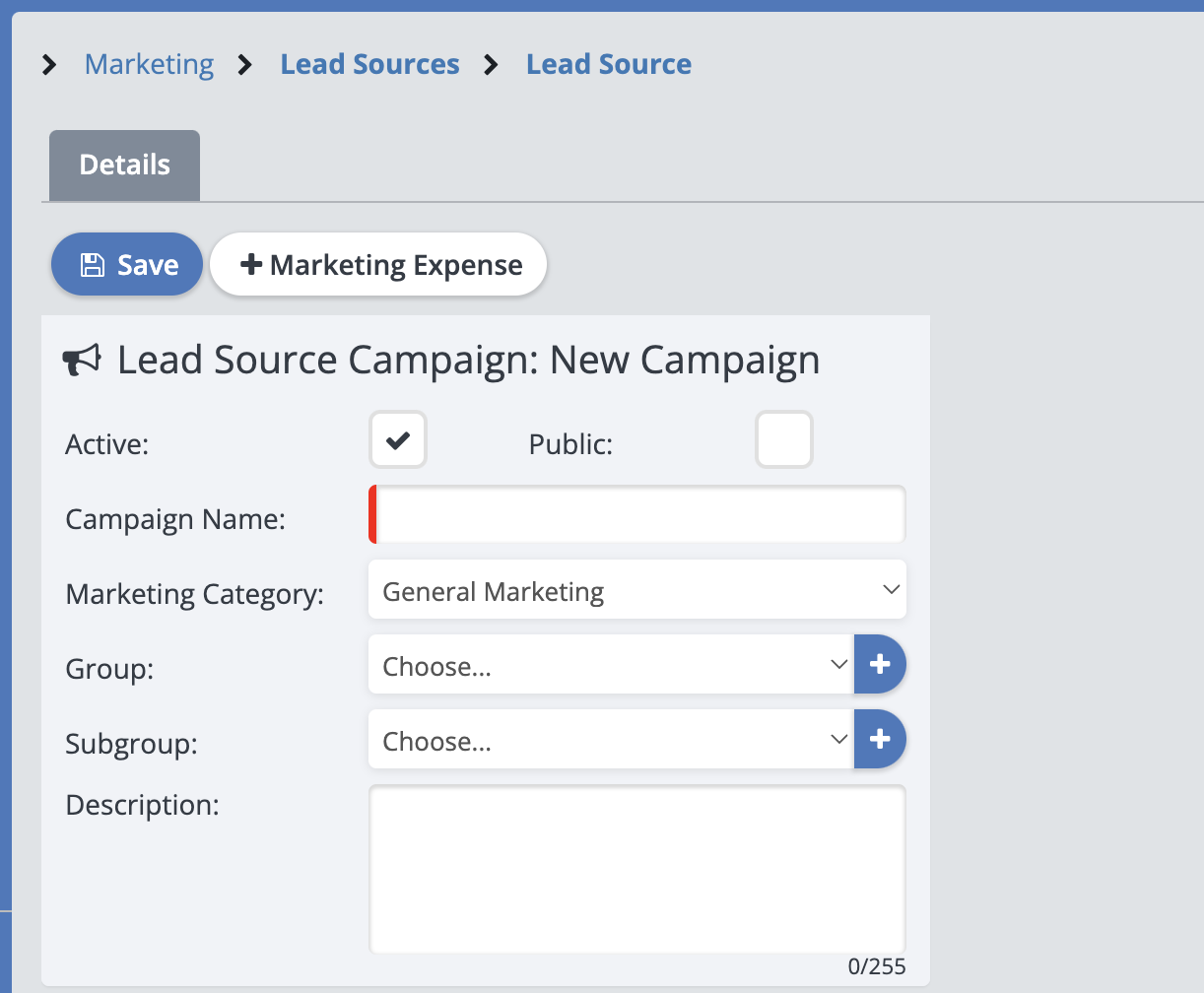Click the megaphone icon beside Lead Source Campaign

pyautogui.click(x=83, y=361)
